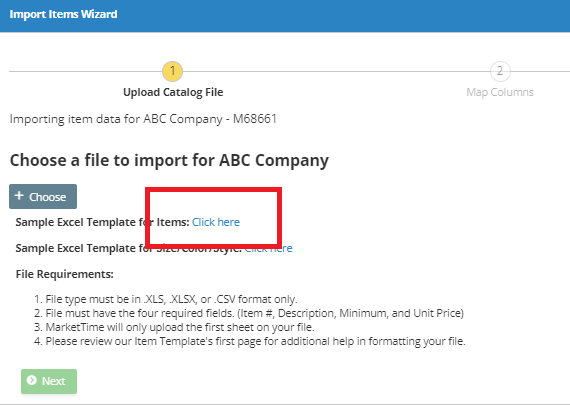Select requirement about .XLS, .XLSX, .CSV format
This screenshot has height=405, width=570.
click(166, 299)
